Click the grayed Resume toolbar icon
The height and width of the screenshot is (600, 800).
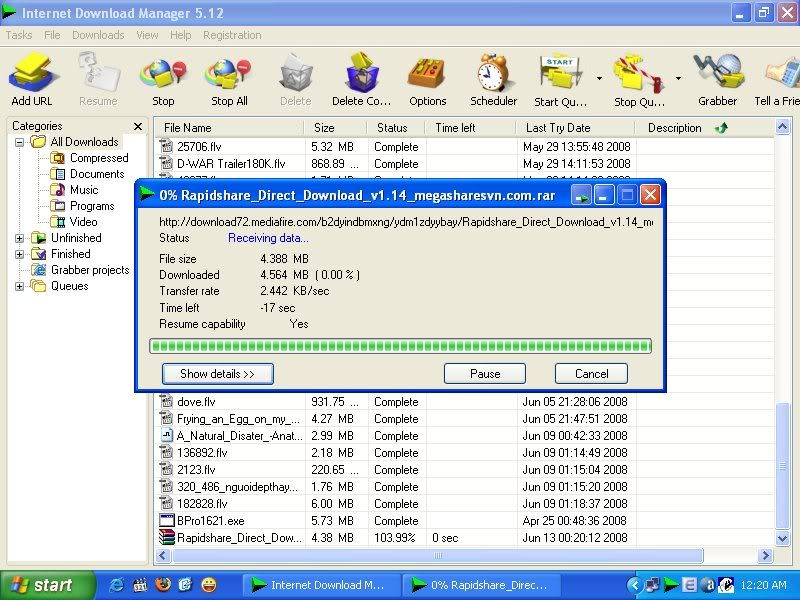(x=98, y=80)
